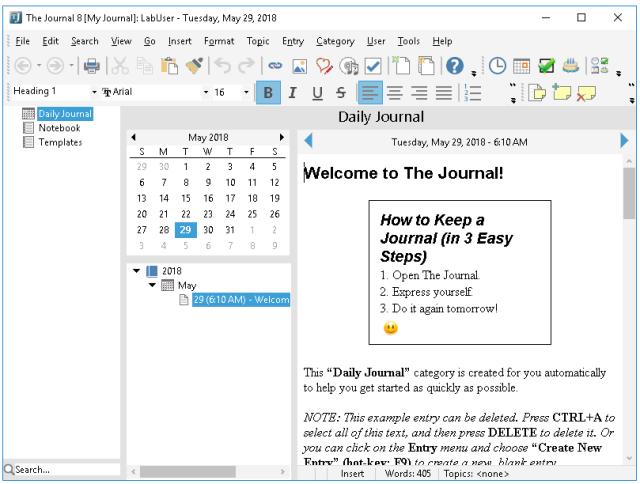Open the Heading 1 style dropdown
640x484 pixels.
94,92
